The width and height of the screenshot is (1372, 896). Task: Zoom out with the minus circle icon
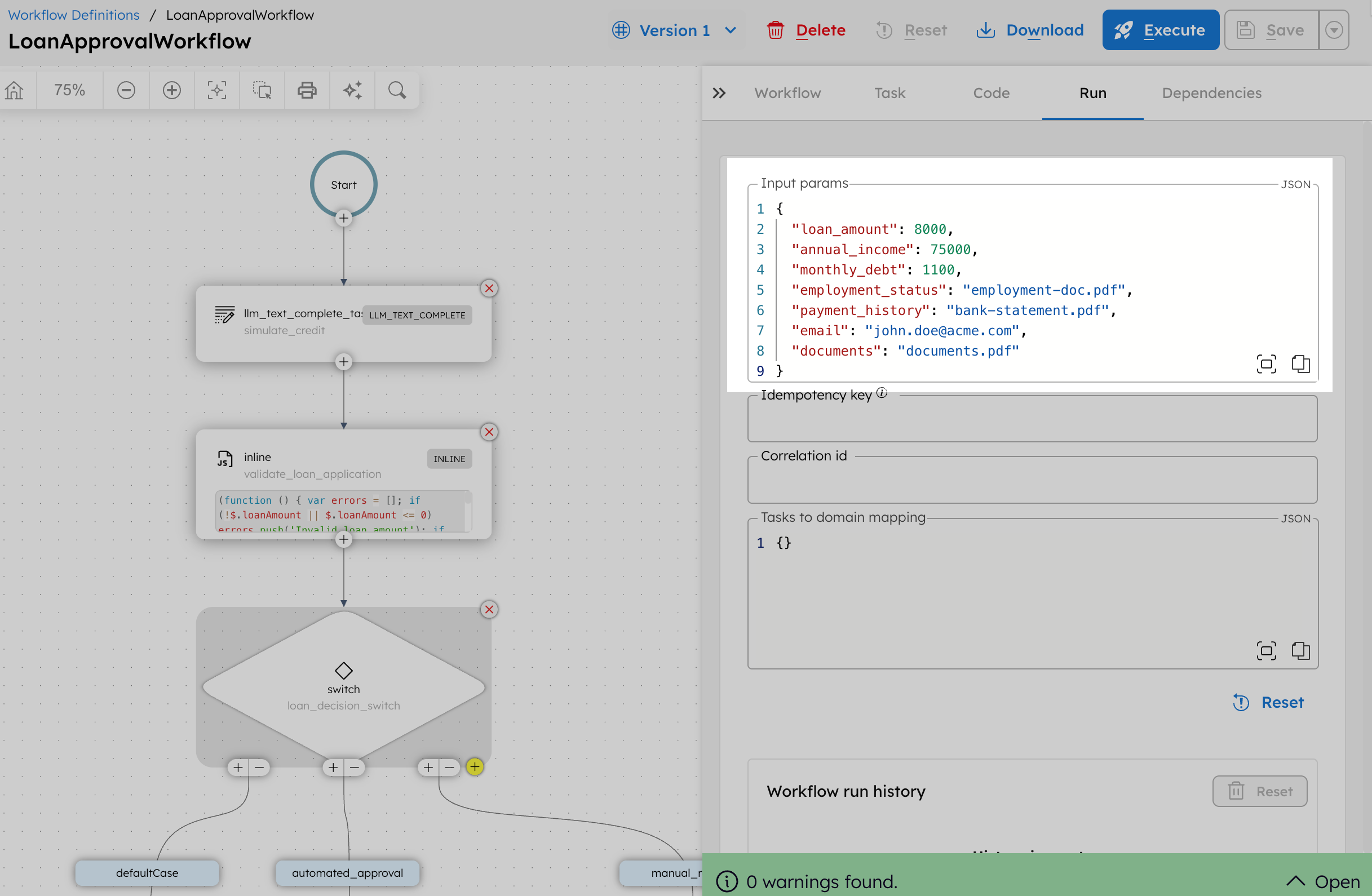[126, 91]
